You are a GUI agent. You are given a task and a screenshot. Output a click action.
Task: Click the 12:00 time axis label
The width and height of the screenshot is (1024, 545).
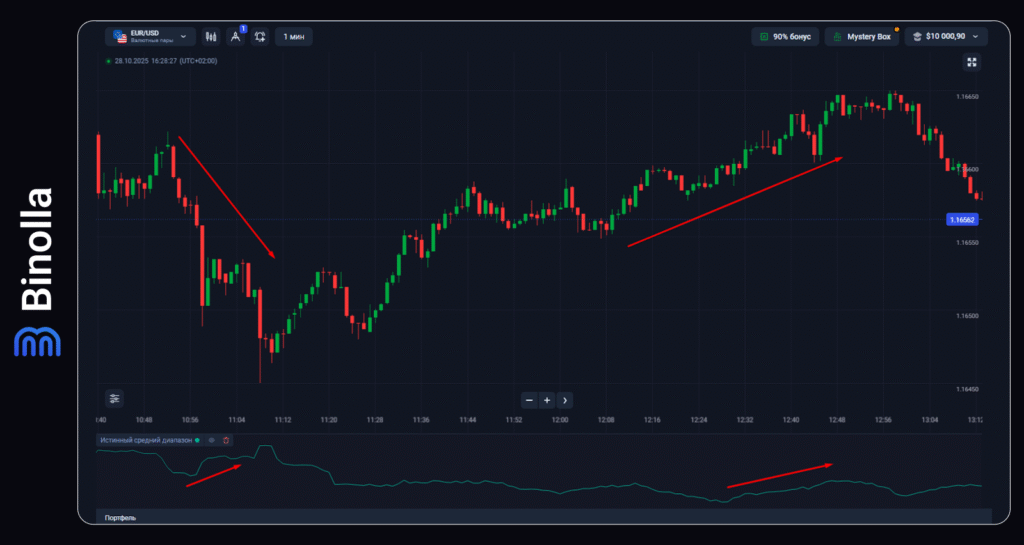click(560, 420)
